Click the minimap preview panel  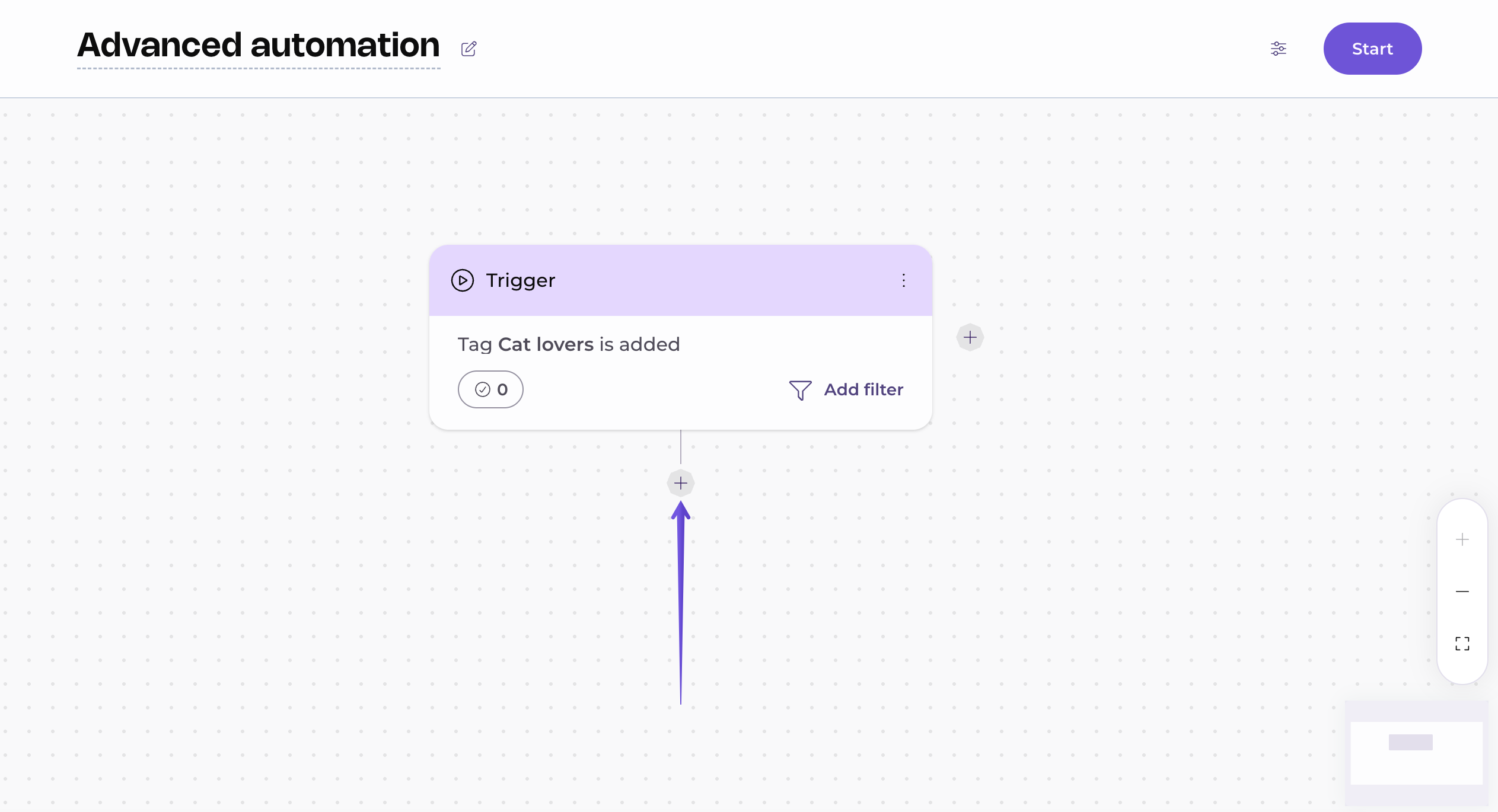[1416, 753]
